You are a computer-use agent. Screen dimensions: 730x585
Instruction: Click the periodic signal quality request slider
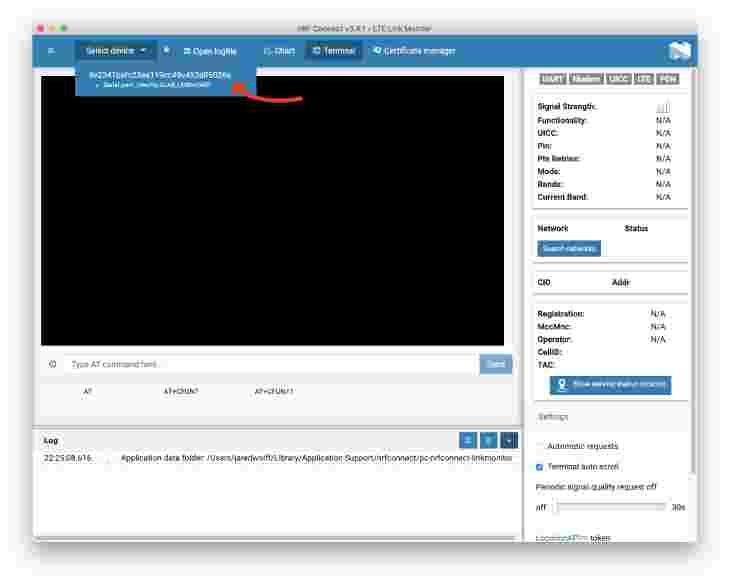click(610, 507)
